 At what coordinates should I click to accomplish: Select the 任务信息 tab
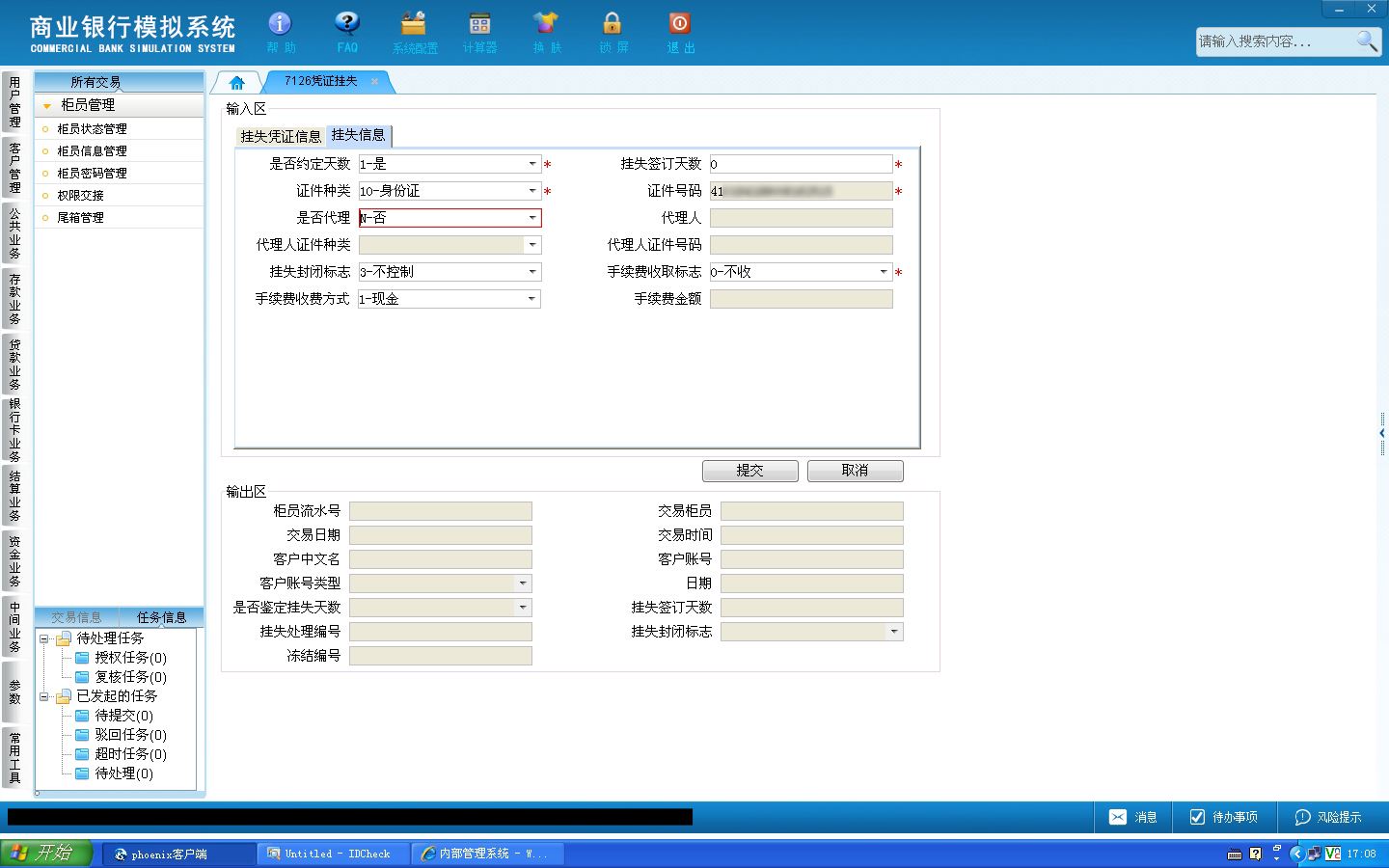161,617
